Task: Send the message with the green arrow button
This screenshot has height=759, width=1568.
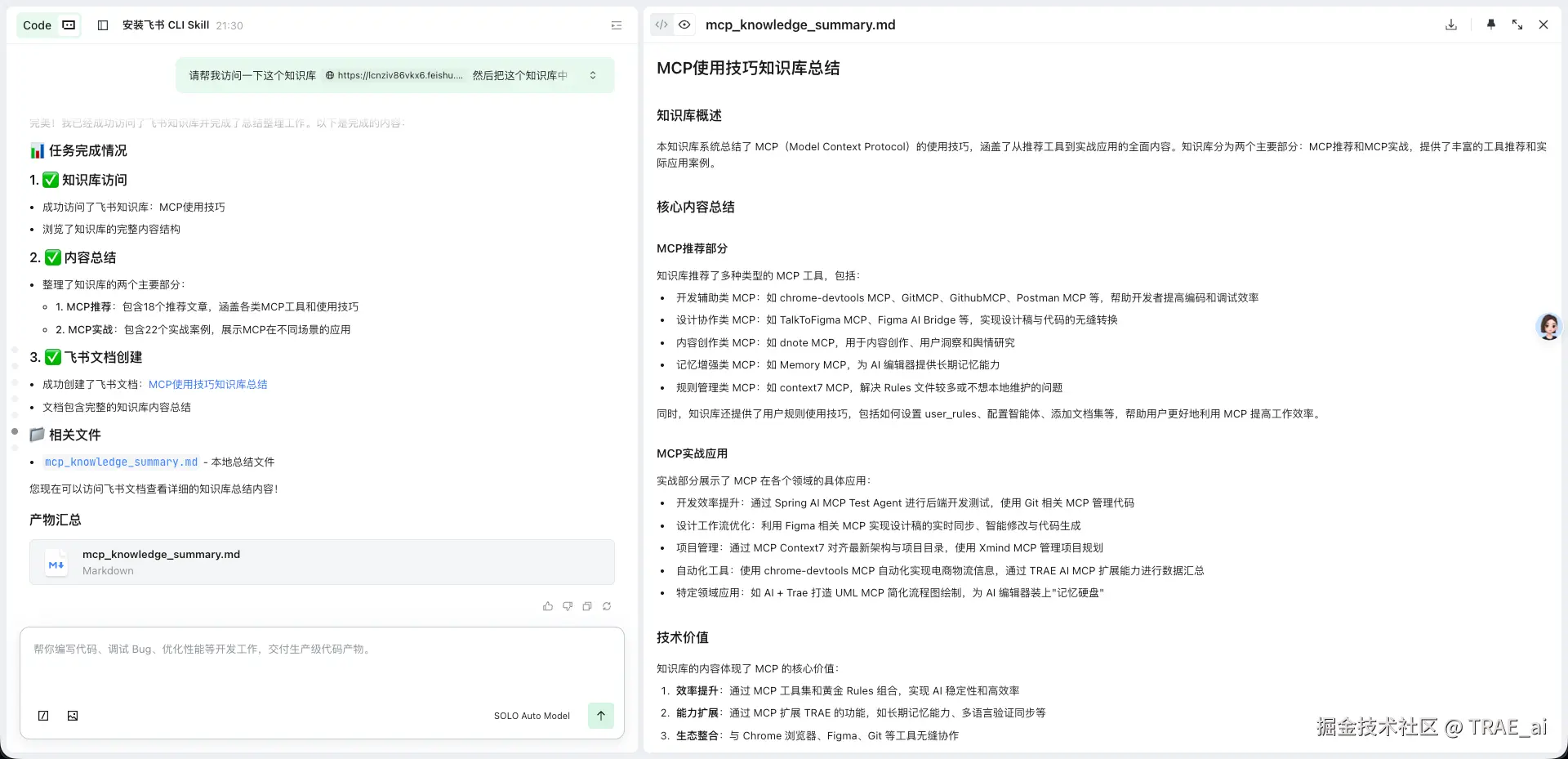Action: [601, 716]
